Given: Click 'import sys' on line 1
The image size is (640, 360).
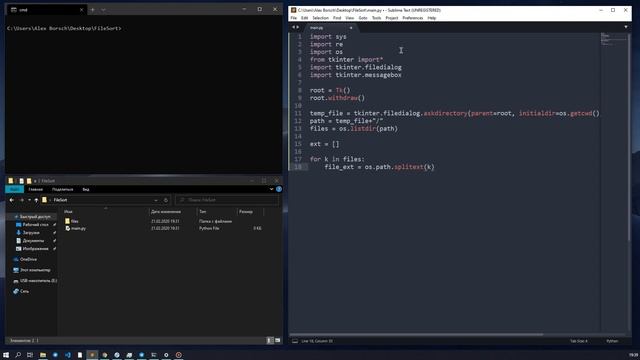Looking at the screenshot, I should pos(328,37).
